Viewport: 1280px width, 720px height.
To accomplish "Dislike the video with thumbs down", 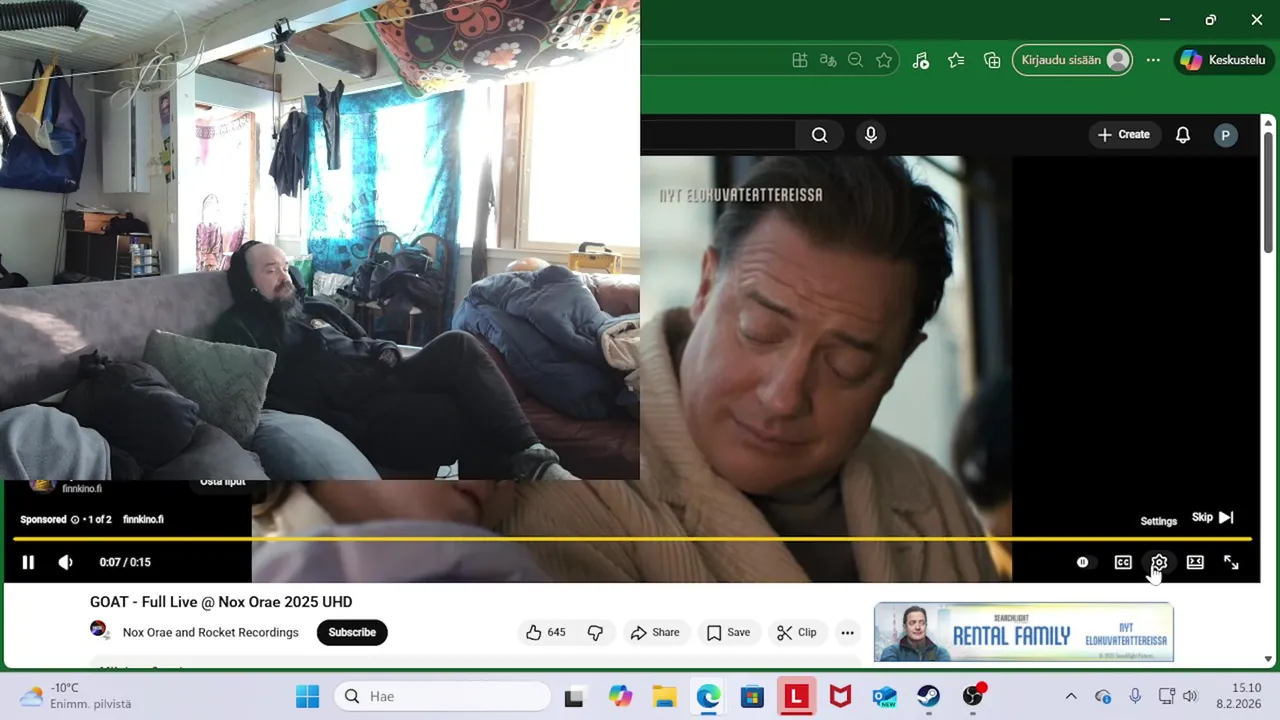I will (x=595, y=632).
